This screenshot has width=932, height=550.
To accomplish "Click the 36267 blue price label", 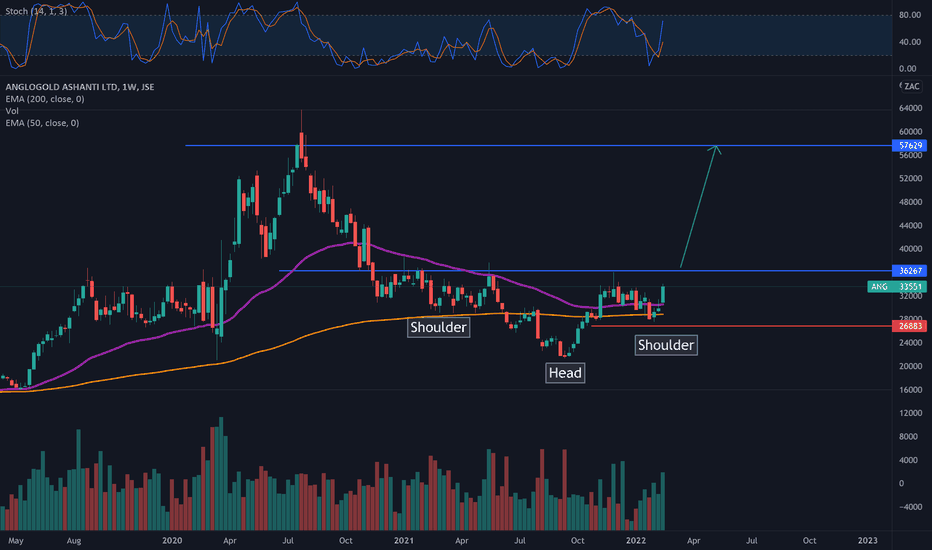I will [x=910, y=271].
